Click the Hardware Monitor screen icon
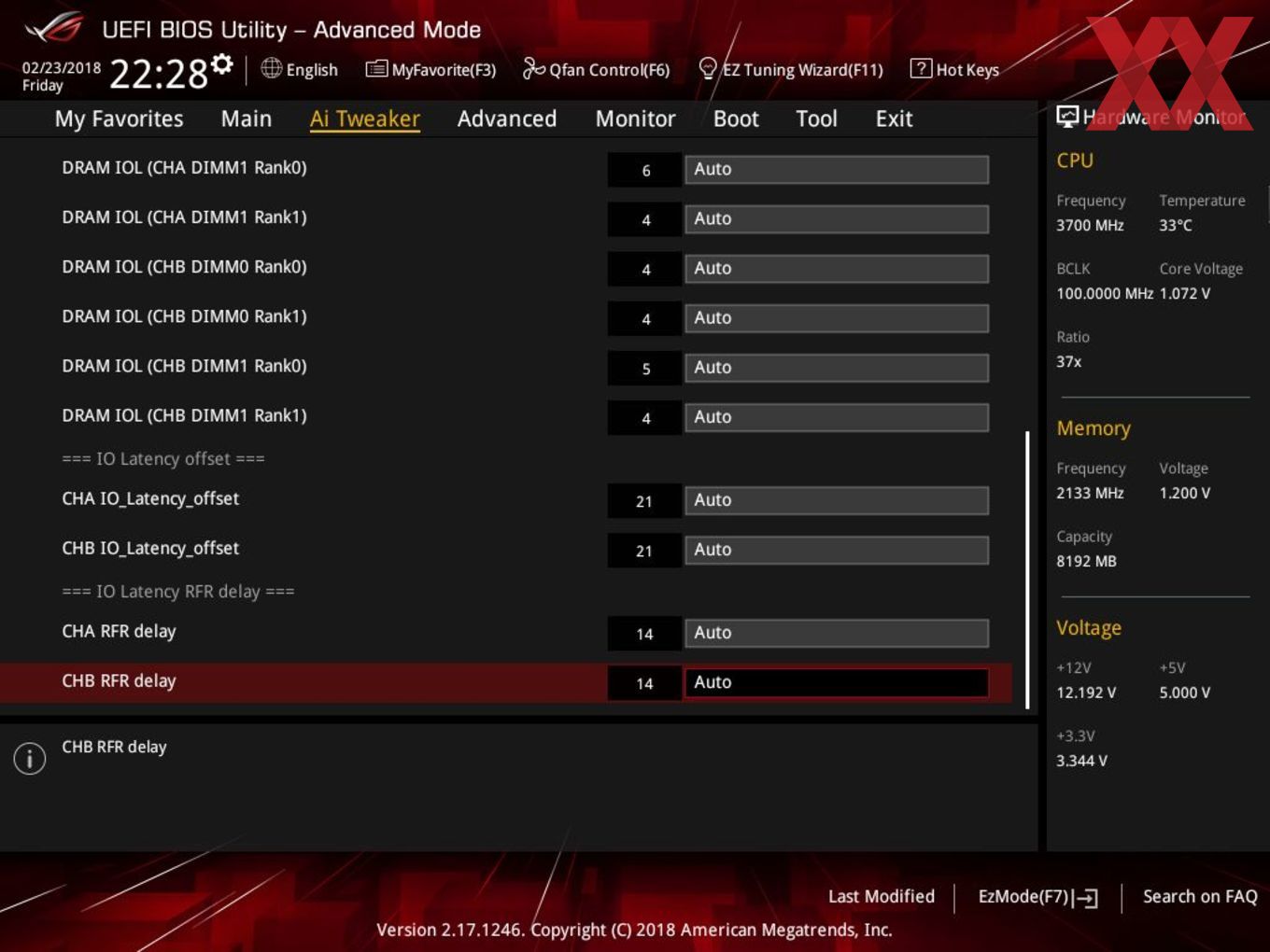 [1067, 117]
